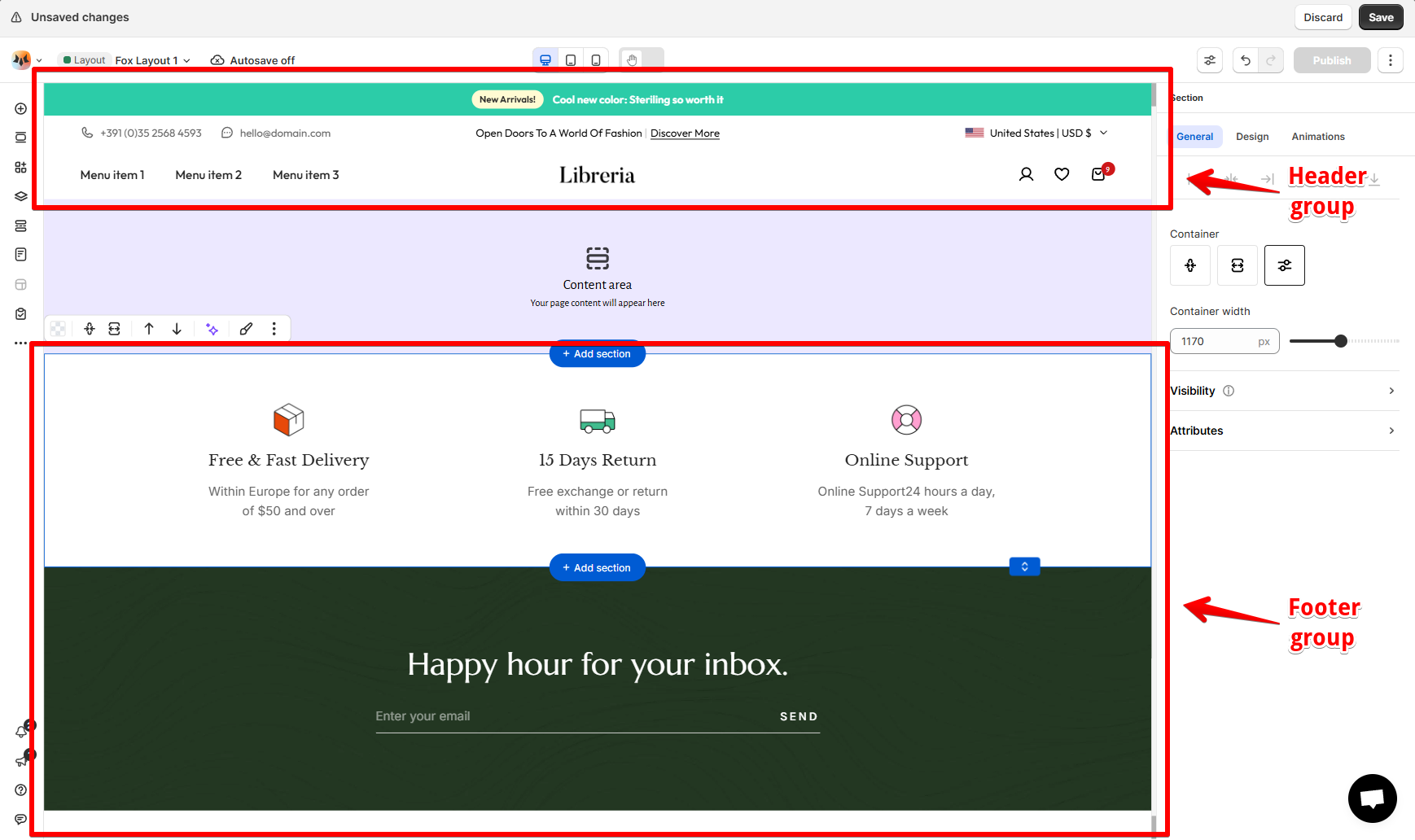Image resolution: width=1415 pixels, height=840 pixels.
Task: Click the undo arrow in top toolbar
Action: click(x=1246, y=60)
